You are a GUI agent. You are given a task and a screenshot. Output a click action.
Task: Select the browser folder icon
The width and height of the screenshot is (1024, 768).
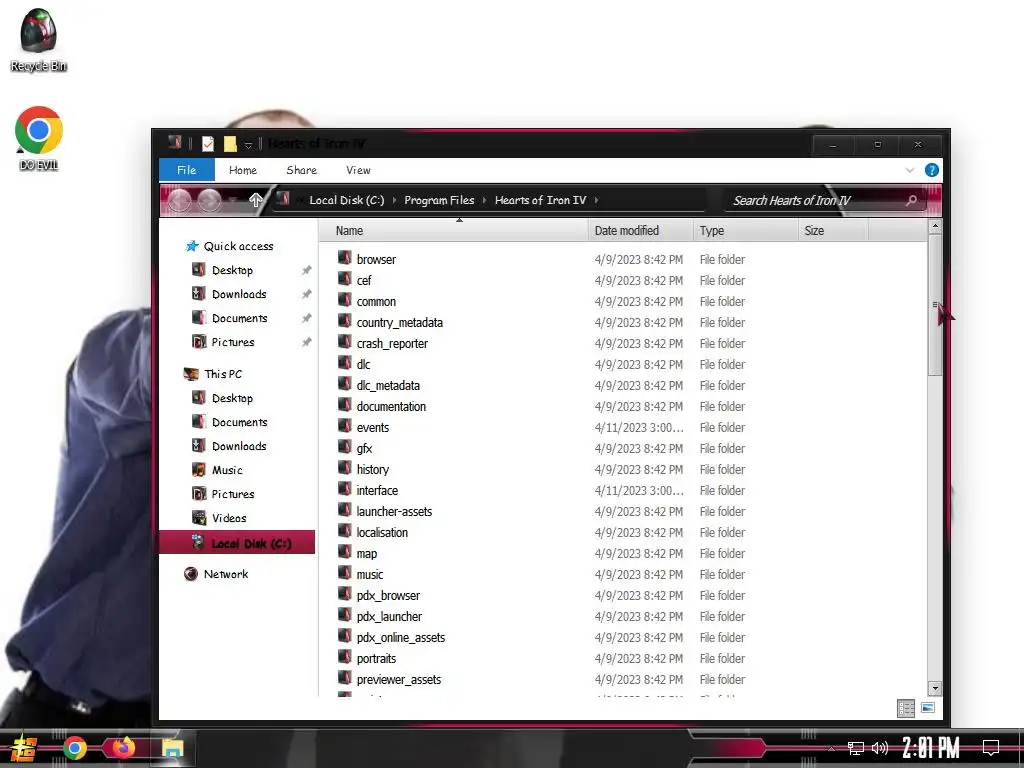(x=344, y=259)
